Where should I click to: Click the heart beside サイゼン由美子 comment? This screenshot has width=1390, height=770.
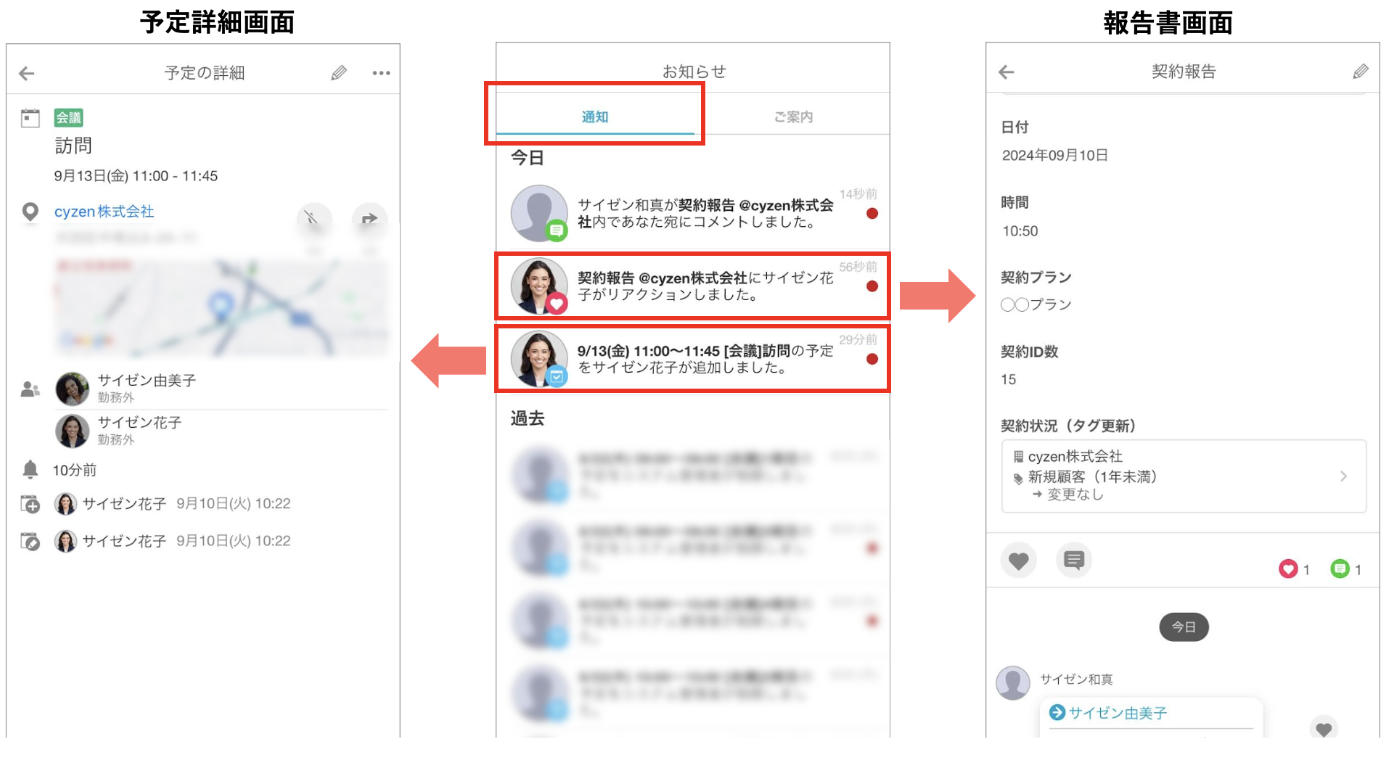point(1324,730)
